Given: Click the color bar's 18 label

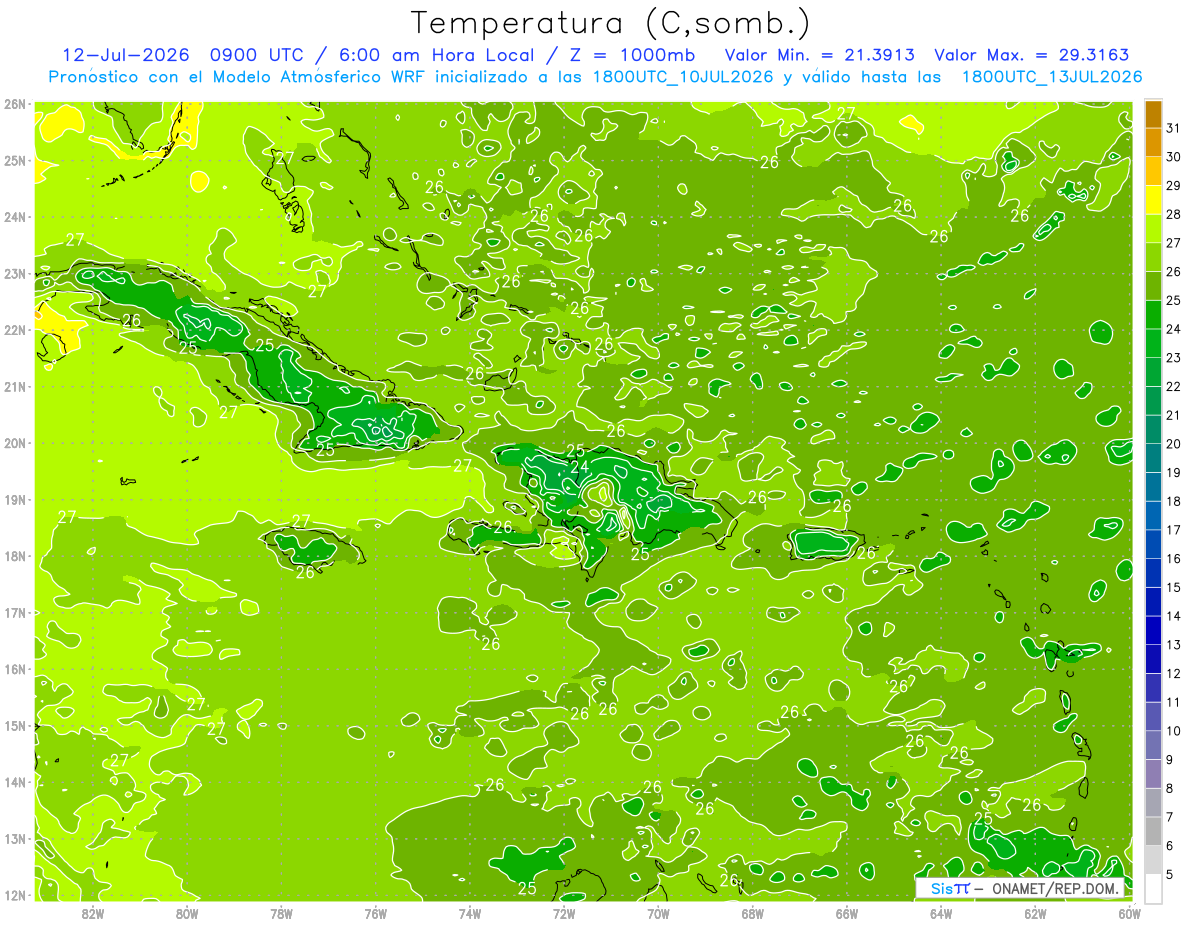Looking at the screenshot, I should (x=1173, y=501).
